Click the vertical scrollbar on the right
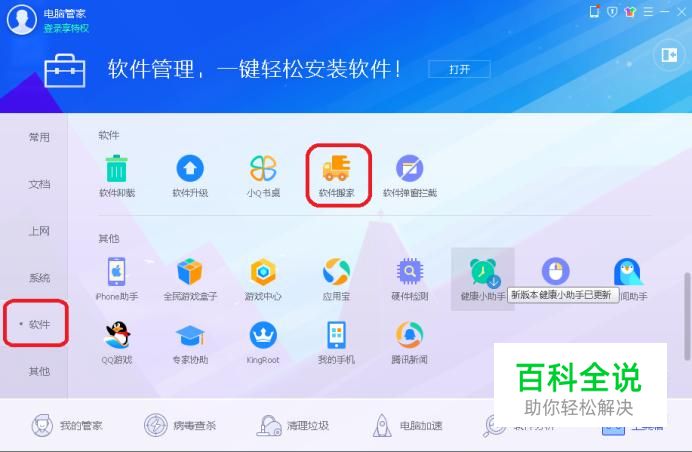The width and height of the screenshot is (692, 452). [x=687, y=316]
